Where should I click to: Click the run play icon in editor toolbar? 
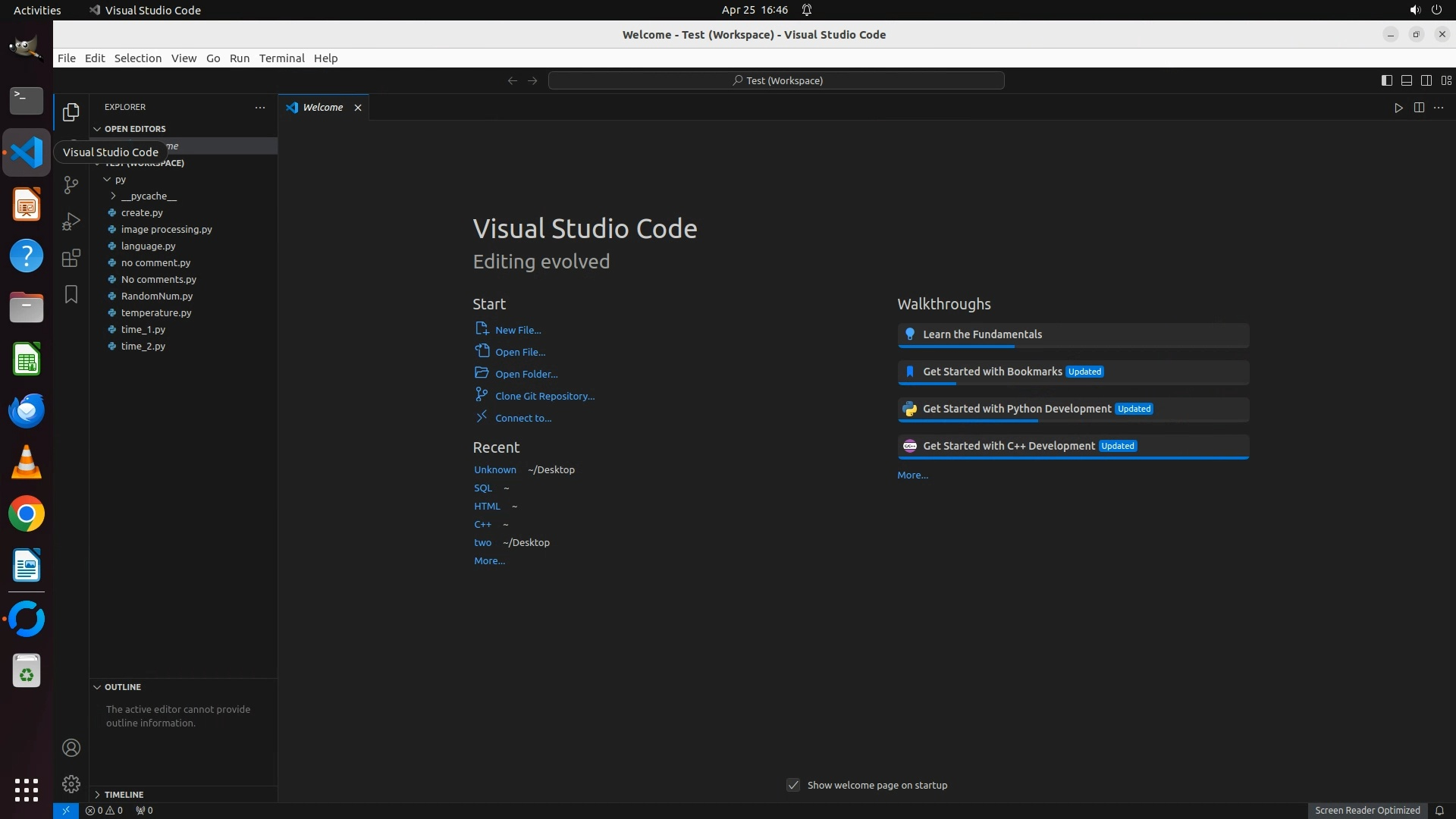(1398, 108)
